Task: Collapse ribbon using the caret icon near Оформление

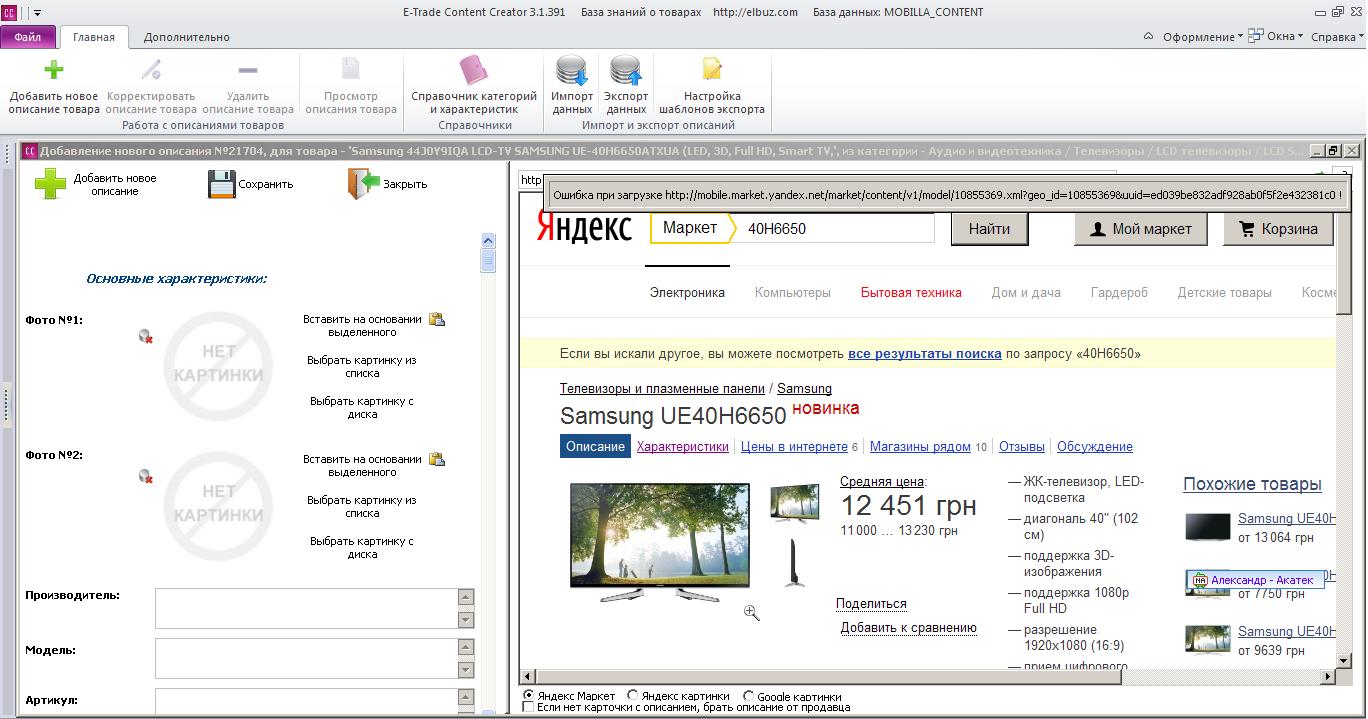Action: point(1149,36)
